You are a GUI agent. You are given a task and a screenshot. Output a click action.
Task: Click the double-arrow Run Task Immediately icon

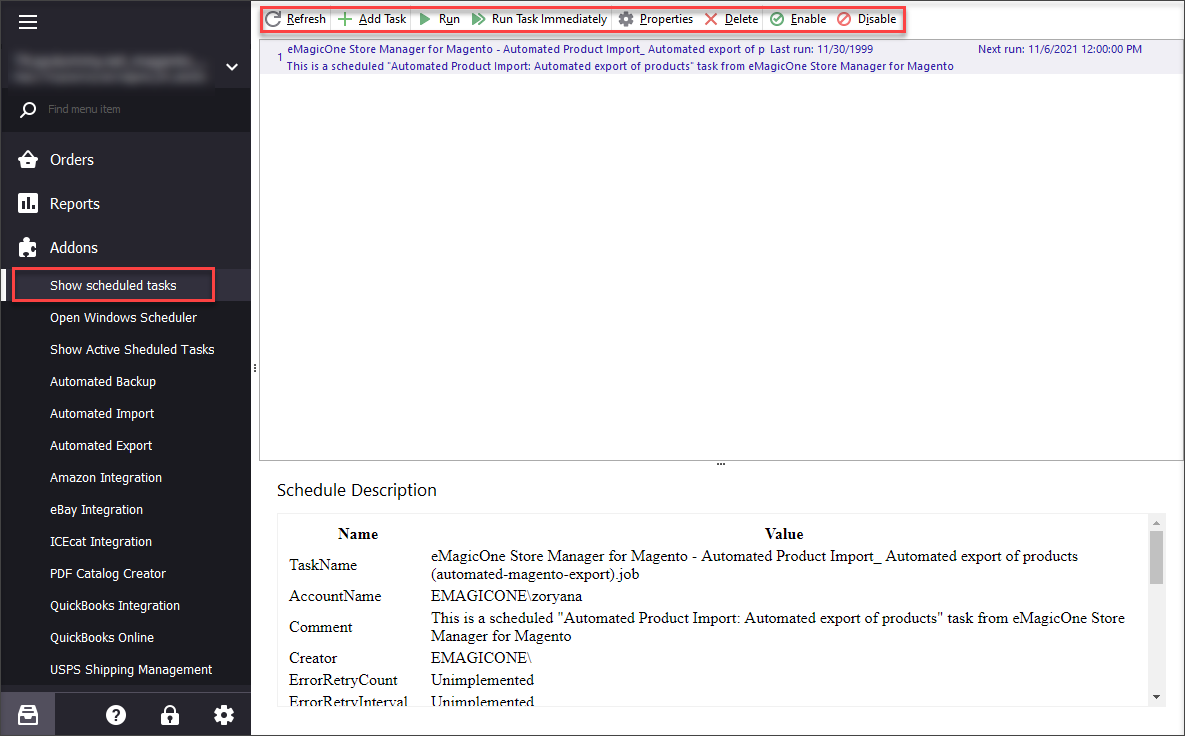coord(478,19)
